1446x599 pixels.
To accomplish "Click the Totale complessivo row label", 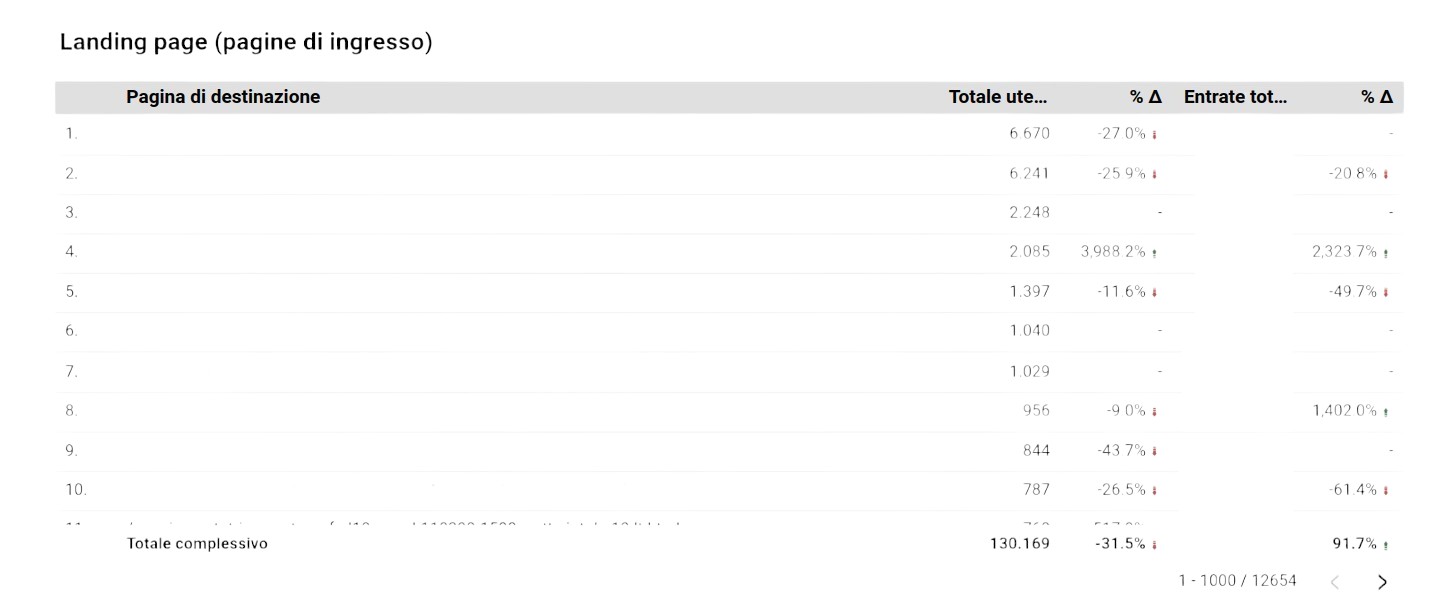I will click(197, 544).
